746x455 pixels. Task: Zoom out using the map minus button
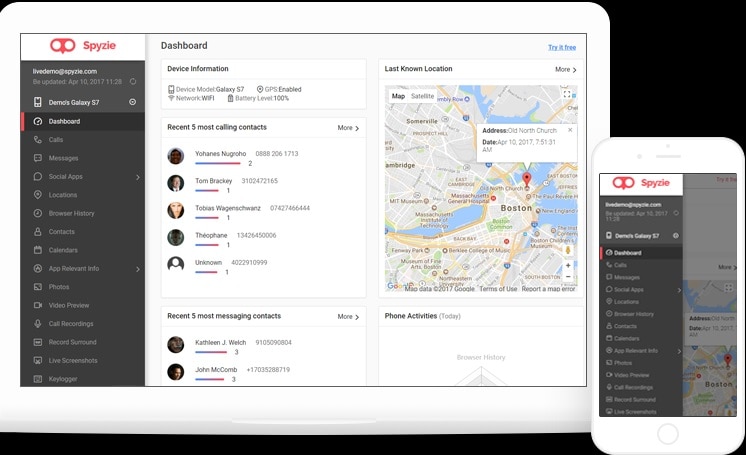568,277
